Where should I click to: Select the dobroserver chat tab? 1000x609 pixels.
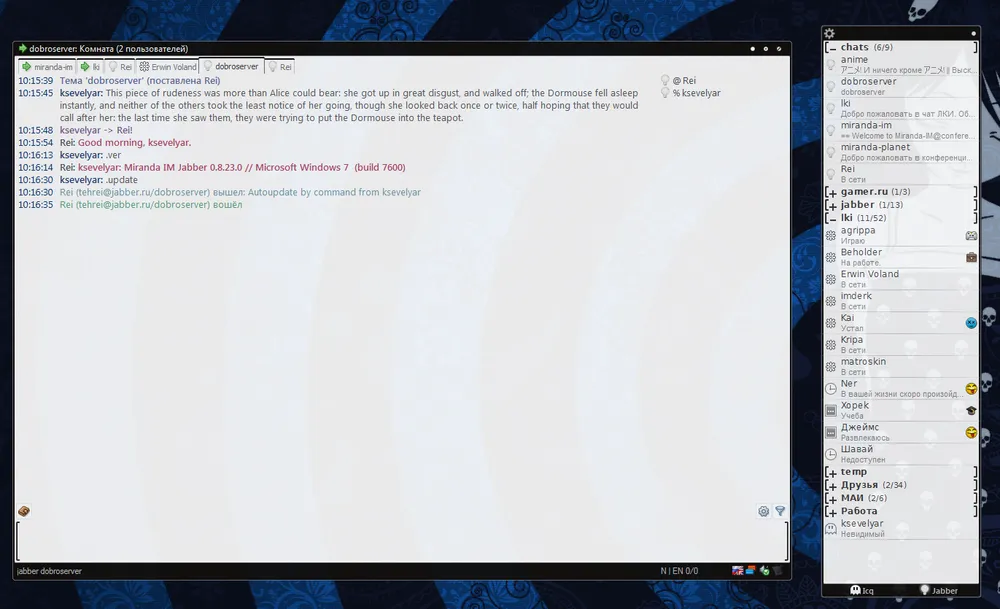point(232,66)
